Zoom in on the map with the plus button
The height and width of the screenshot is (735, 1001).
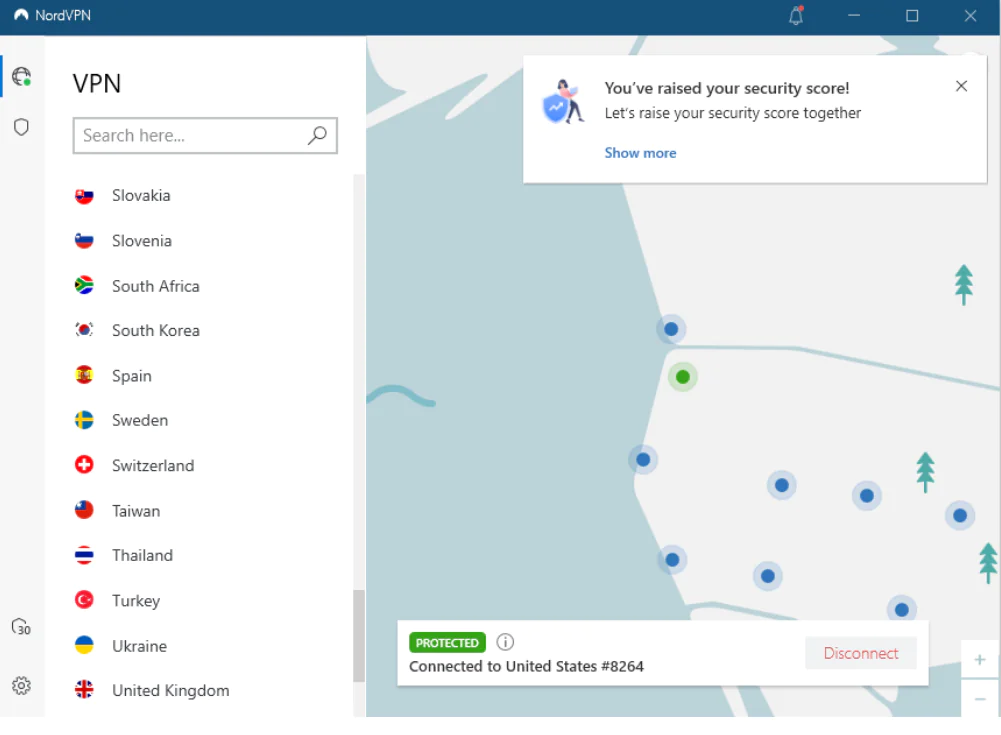pos(979,659)
